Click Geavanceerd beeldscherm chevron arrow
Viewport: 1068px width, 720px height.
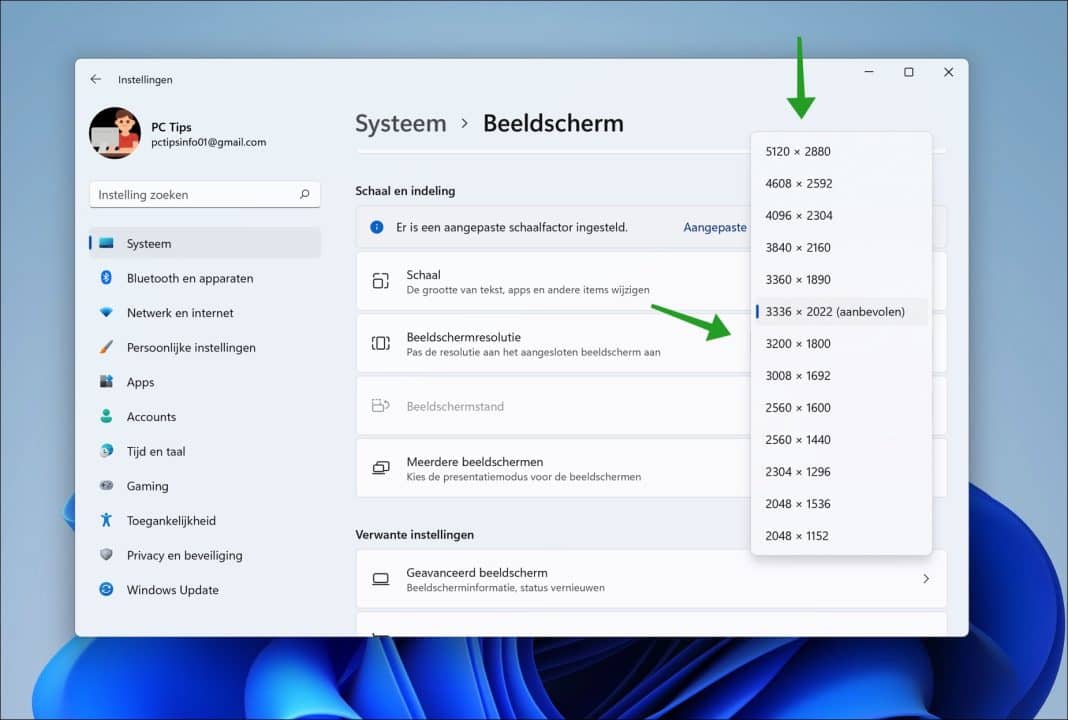(x=926, y=578)
